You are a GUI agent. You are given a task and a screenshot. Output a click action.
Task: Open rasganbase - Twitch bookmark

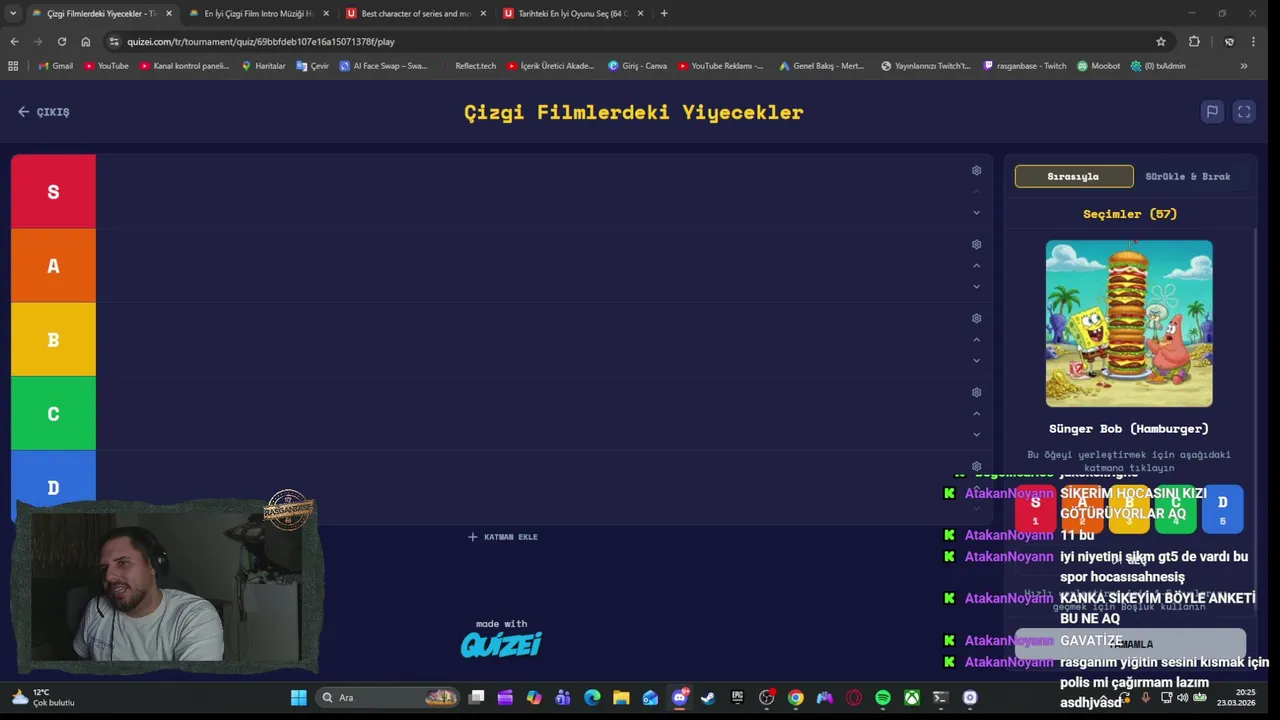coord(1025,66)
